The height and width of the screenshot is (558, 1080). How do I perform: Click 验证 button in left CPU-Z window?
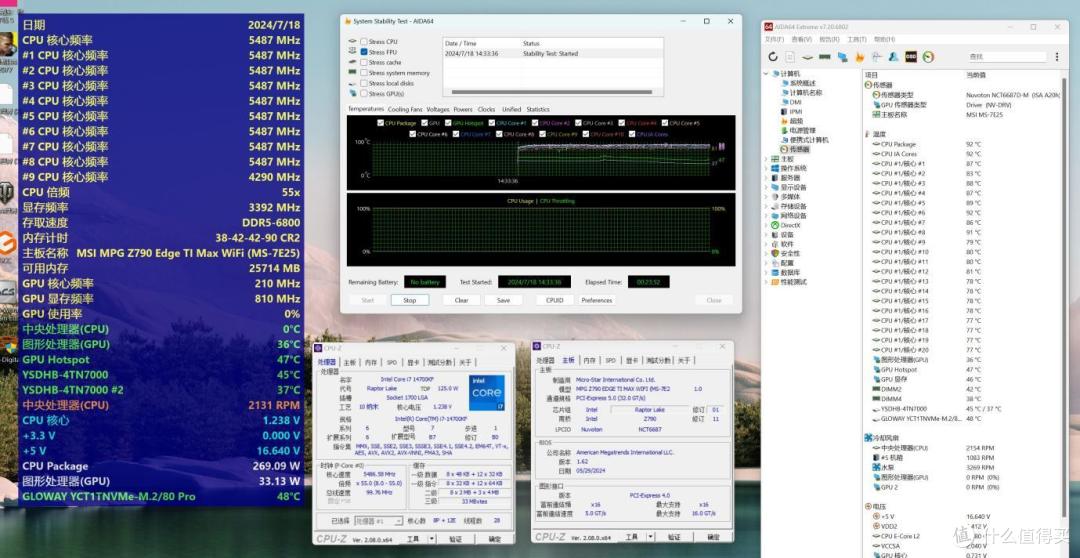[455, 539]
